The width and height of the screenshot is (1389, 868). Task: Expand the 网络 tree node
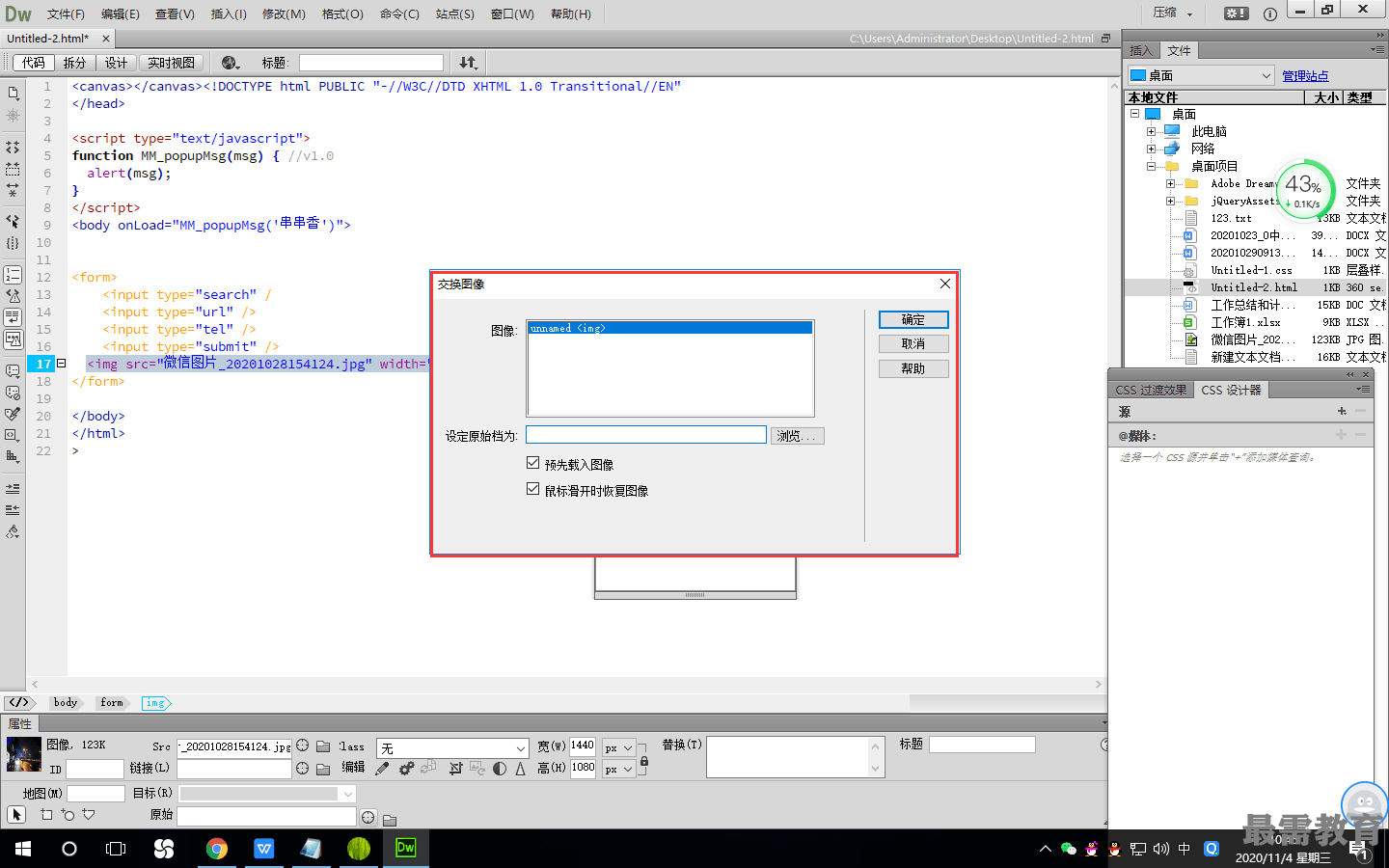coord(1151,149)
